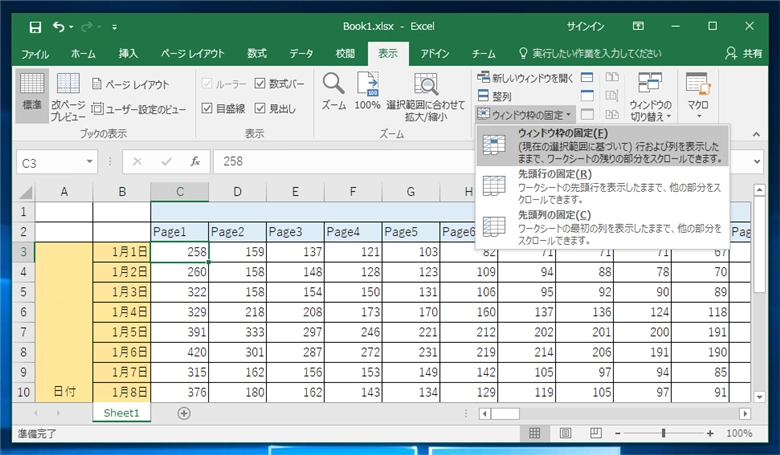Viewport: 780px width, 455px height.
Task: Click the Hide window icon
Action: (587, 96)
